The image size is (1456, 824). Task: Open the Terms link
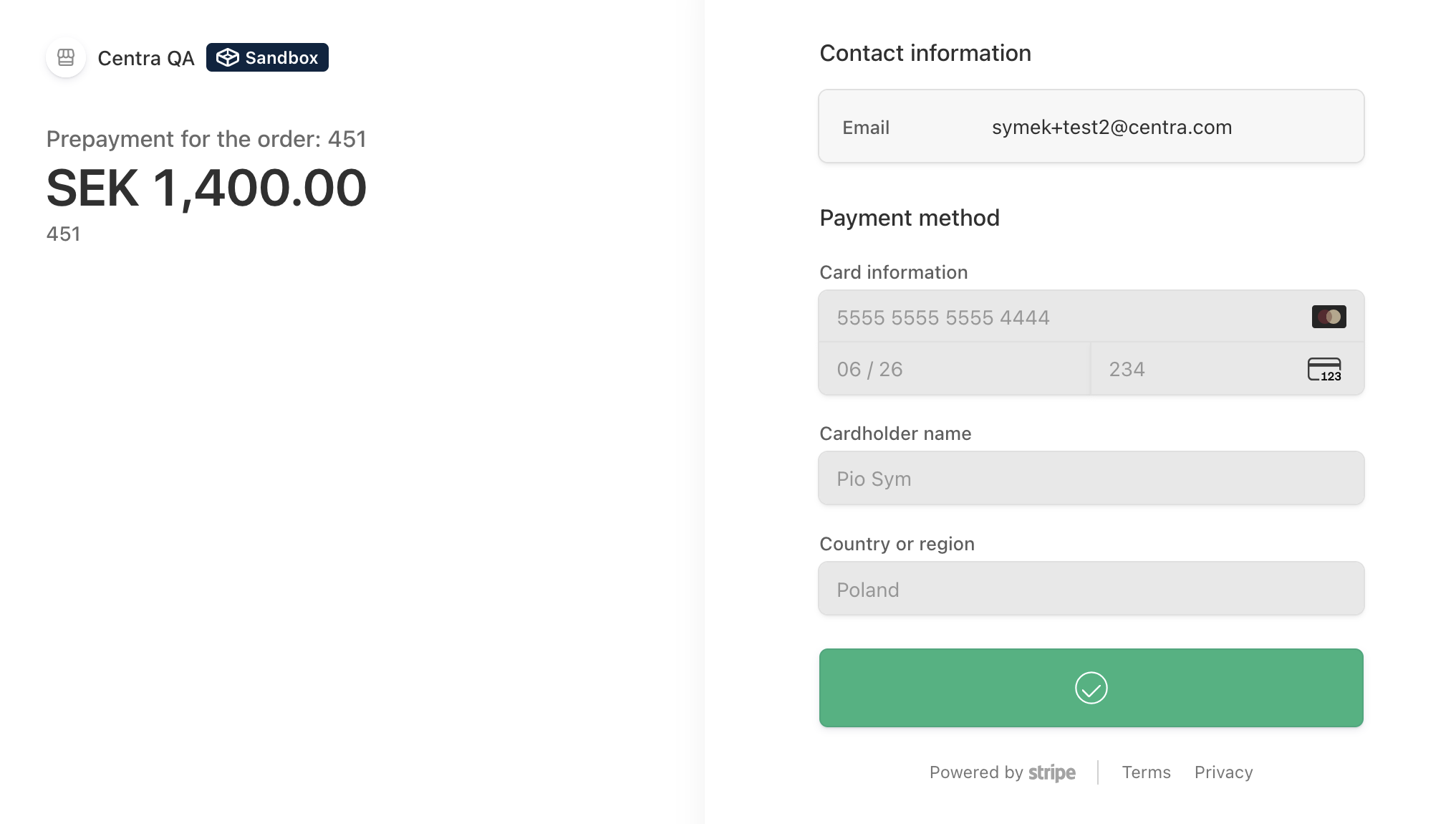(x=1146, y=772)
